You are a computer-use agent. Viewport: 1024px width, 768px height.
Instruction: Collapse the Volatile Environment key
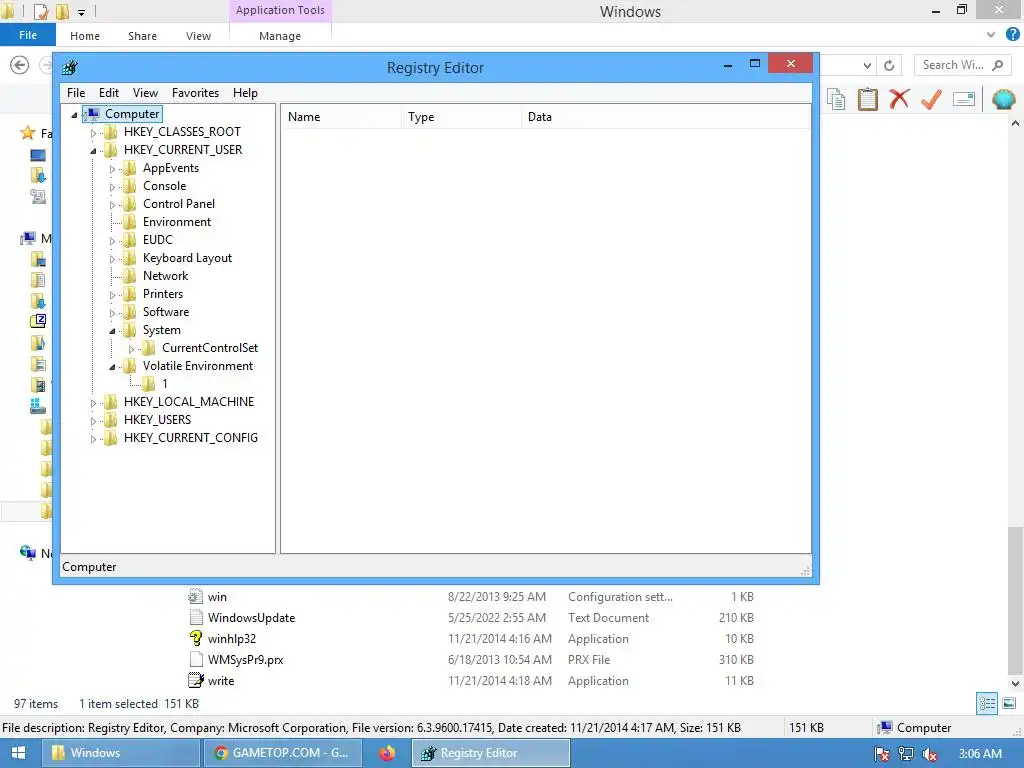(112, 367)
